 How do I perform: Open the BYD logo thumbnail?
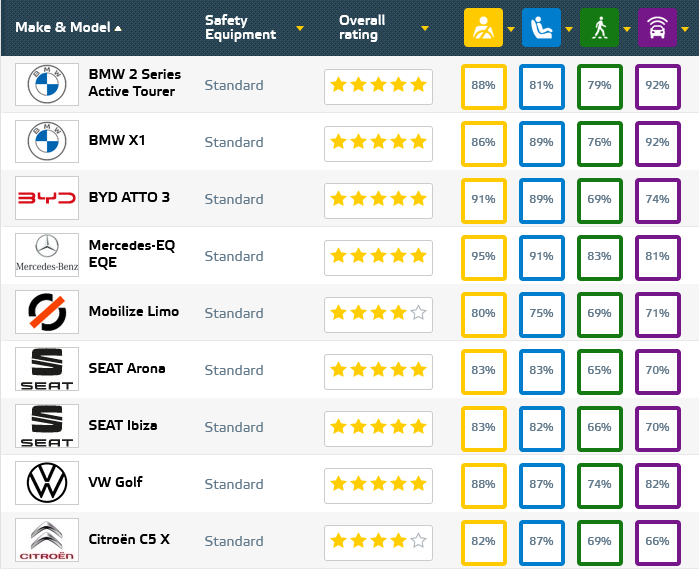[x=47, y=198]
